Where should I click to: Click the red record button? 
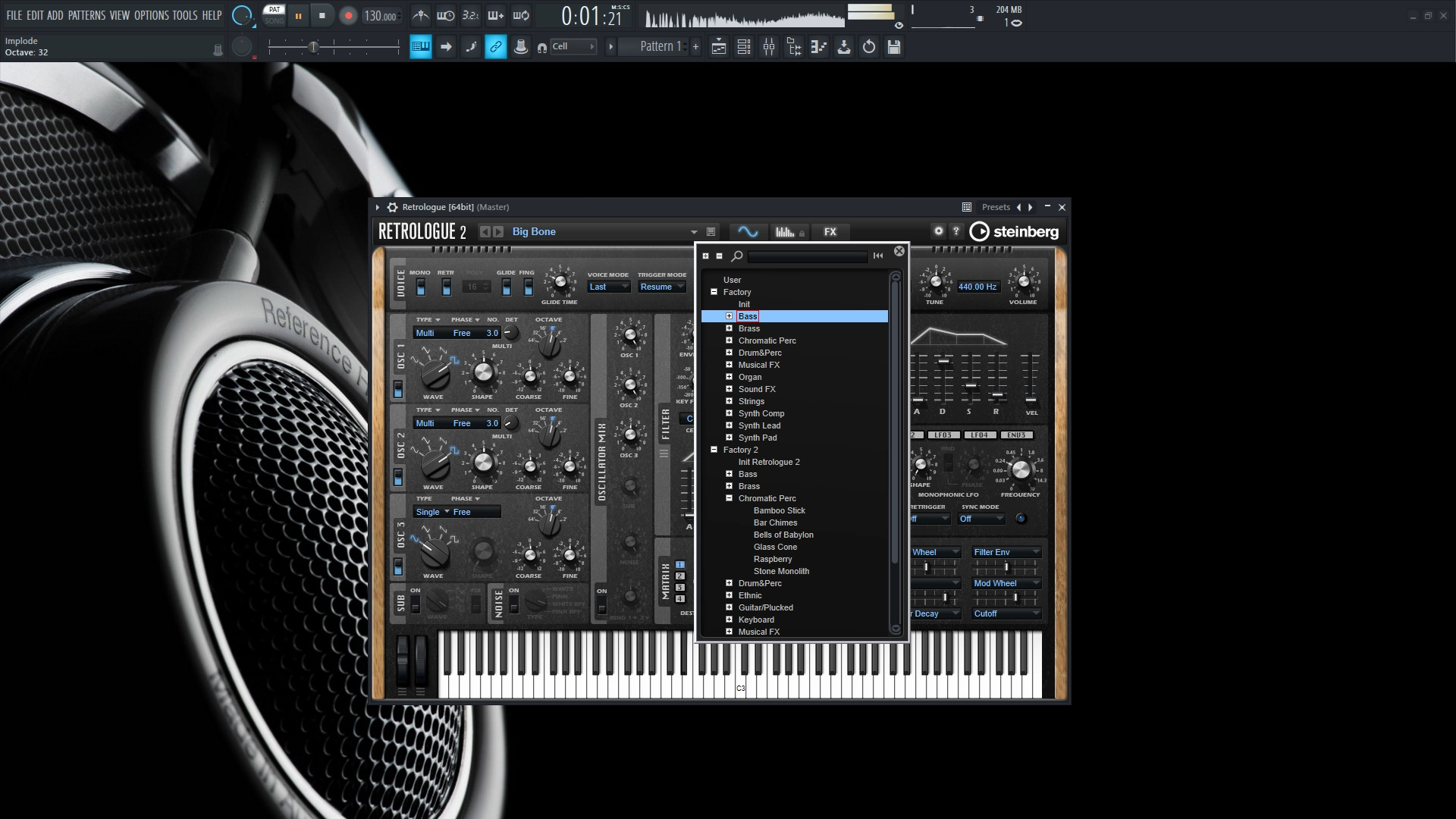coord(348,16)
